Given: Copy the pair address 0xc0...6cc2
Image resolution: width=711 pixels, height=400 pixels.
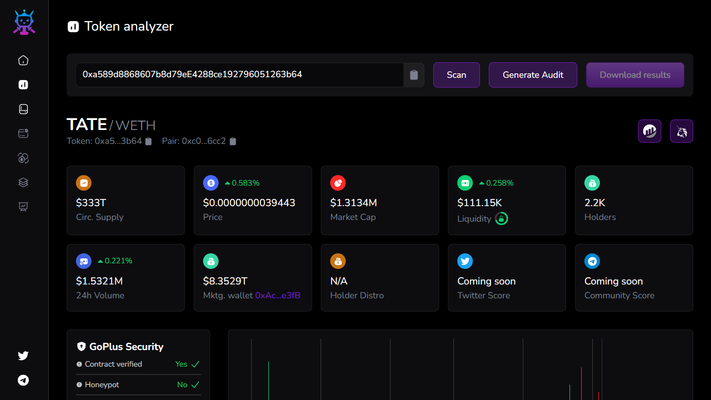Looking at the screenshot, I should (x=233, y=141).
